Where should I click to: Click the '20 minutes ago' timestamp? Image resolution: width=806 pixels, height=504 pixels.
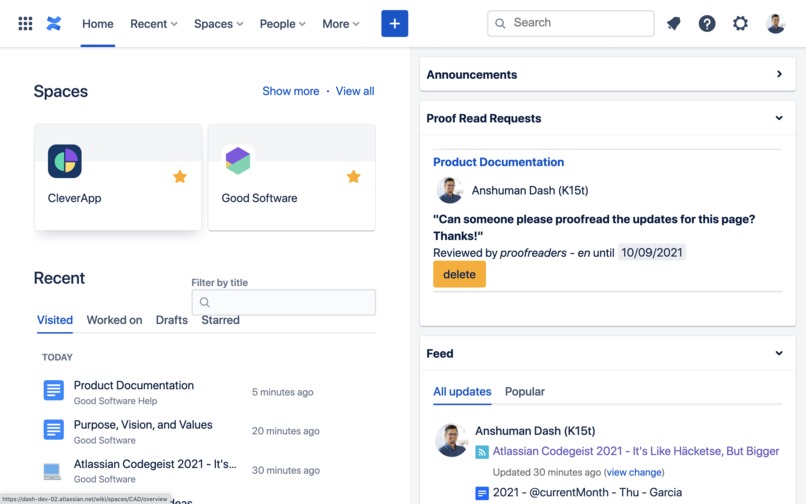pyautogui.click(x=285, y=431)
